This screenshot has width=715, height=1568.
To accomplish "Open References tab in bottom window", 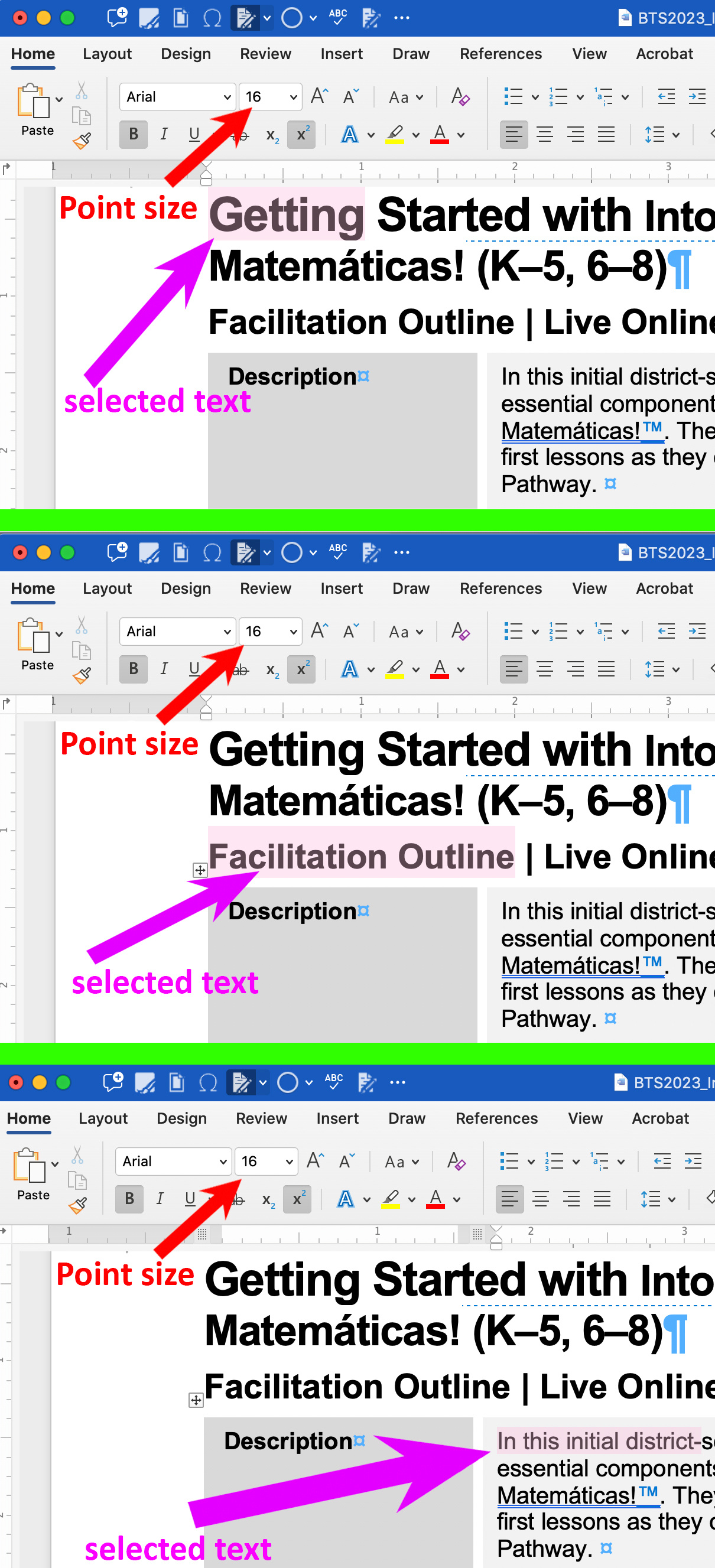I will [496, 1118].
